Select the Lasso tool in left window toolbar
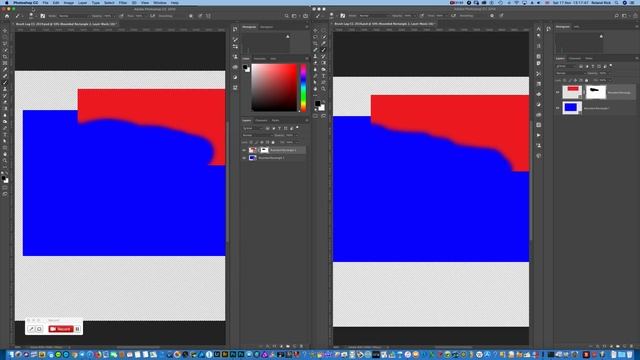Image resolution: width=640 pixels, height=360 pixels. (x=5, y=43)
